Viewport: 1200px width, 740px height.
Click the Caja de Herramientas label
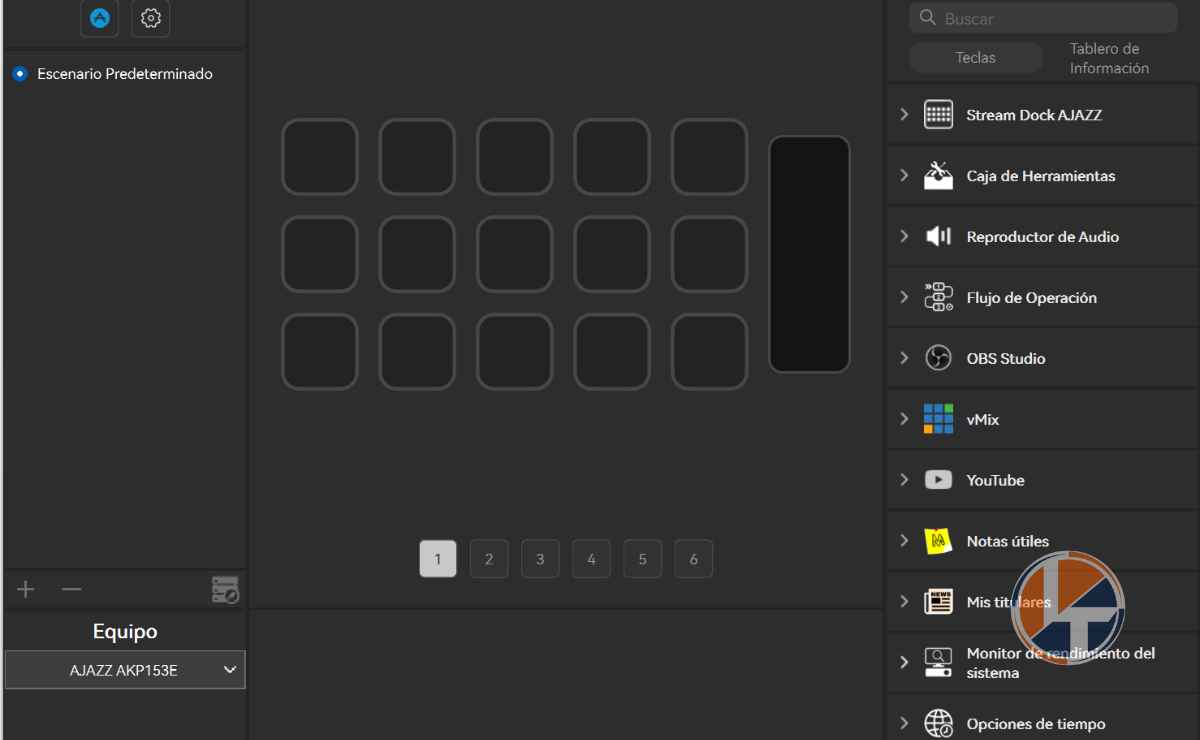pos(1041,176)
